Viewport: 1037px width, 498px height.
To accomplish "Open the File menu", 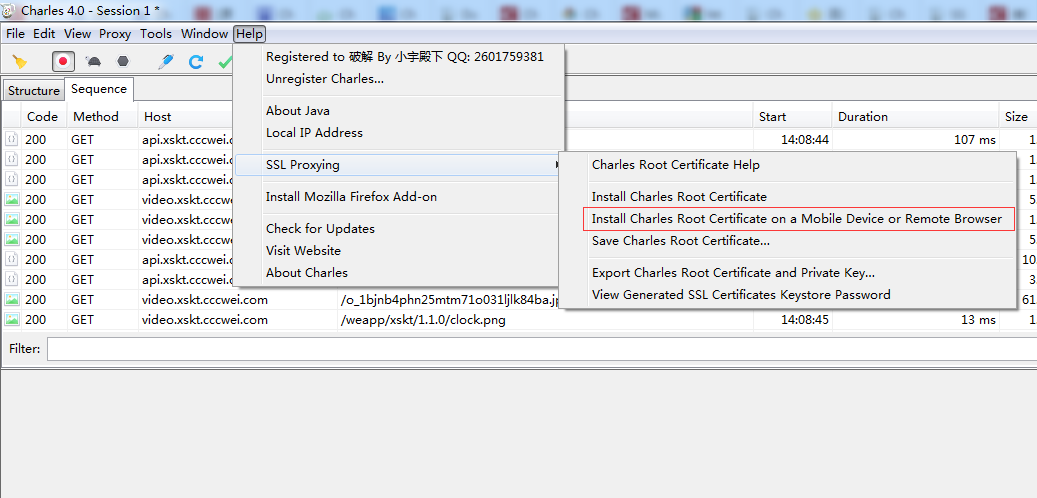I will [15, 34].
